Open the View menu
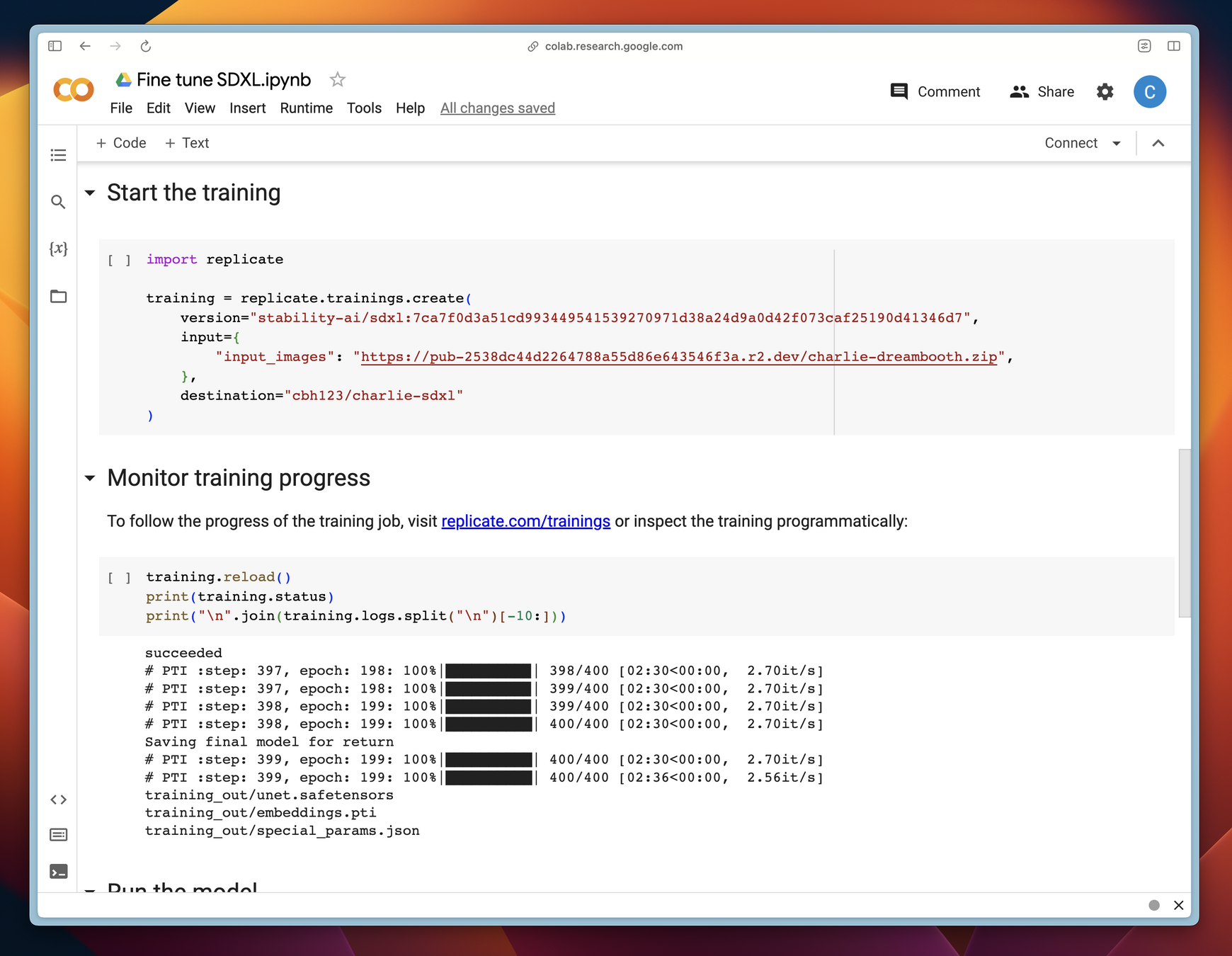This screenshot has height=956, width=1232. (x=200, y=108)
